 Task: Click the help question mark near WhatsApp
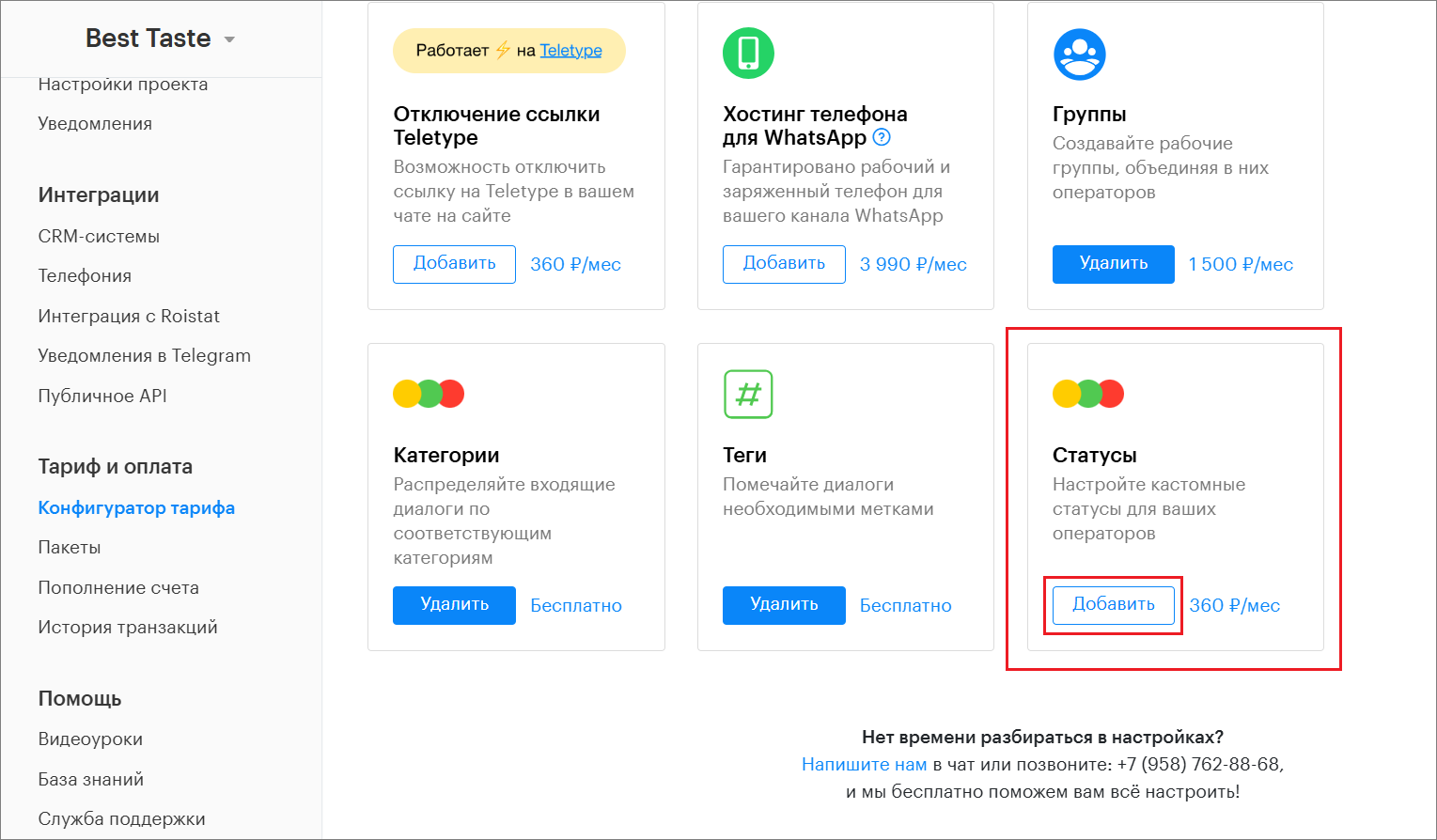pyautogui.click(x=882, y=138)
